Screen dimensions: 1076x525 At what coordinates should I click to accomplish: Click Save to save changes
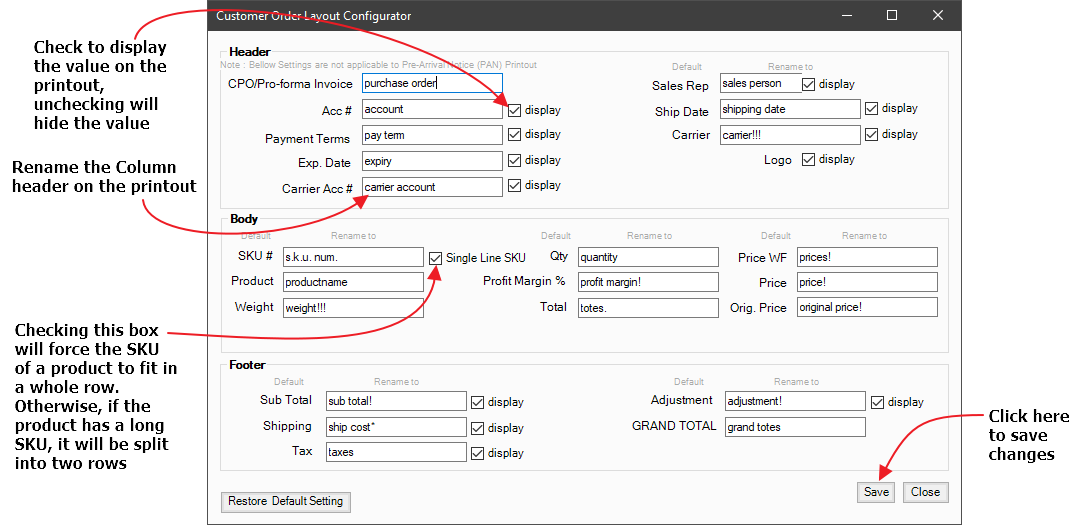point(876,492)
